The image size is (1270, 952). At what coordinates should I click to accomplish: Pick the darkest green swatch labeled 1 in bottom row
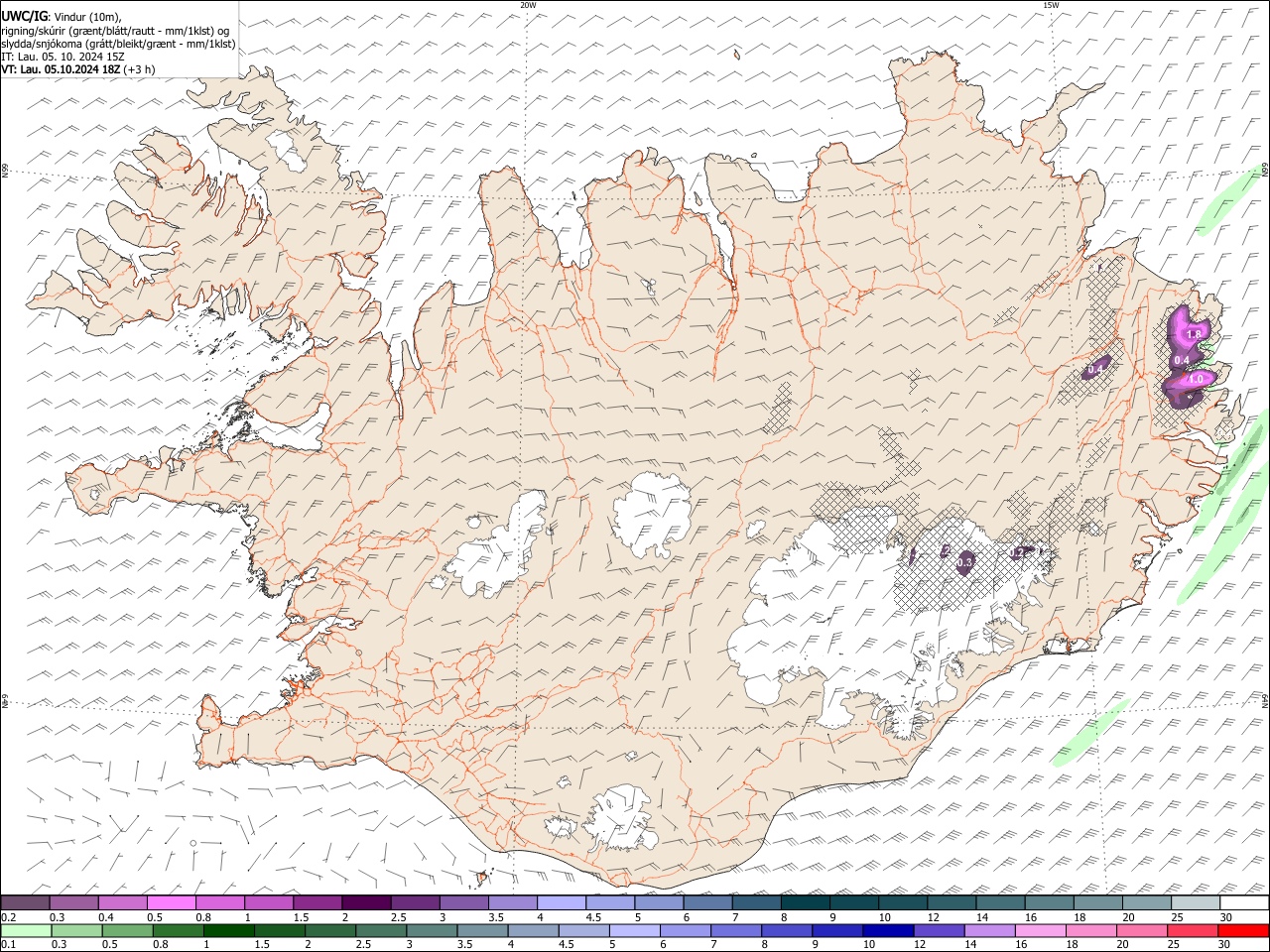coord(229,930)
